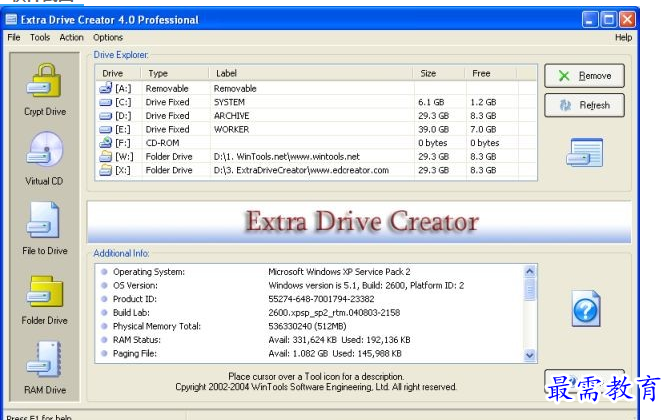Maximize the Extra Drive Creator window

[608, 20]
